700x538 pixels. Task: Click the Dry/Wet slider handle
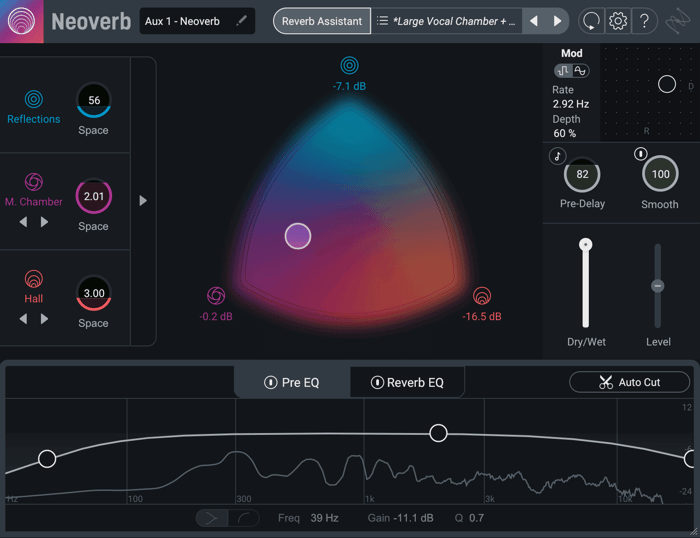(x=585, y=245)
